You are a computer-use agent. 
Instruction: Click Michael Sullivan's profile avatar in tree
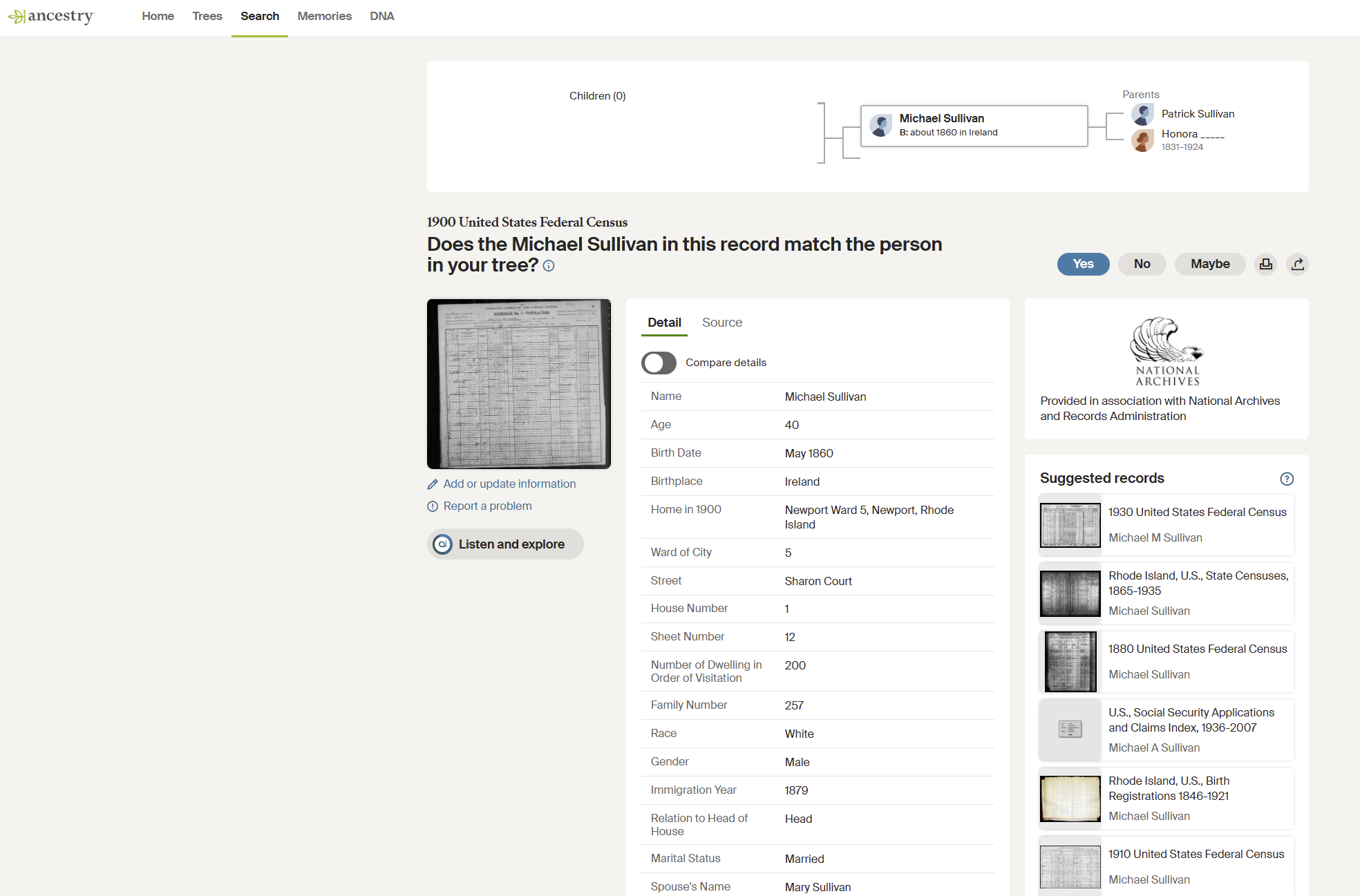(880, 126)
